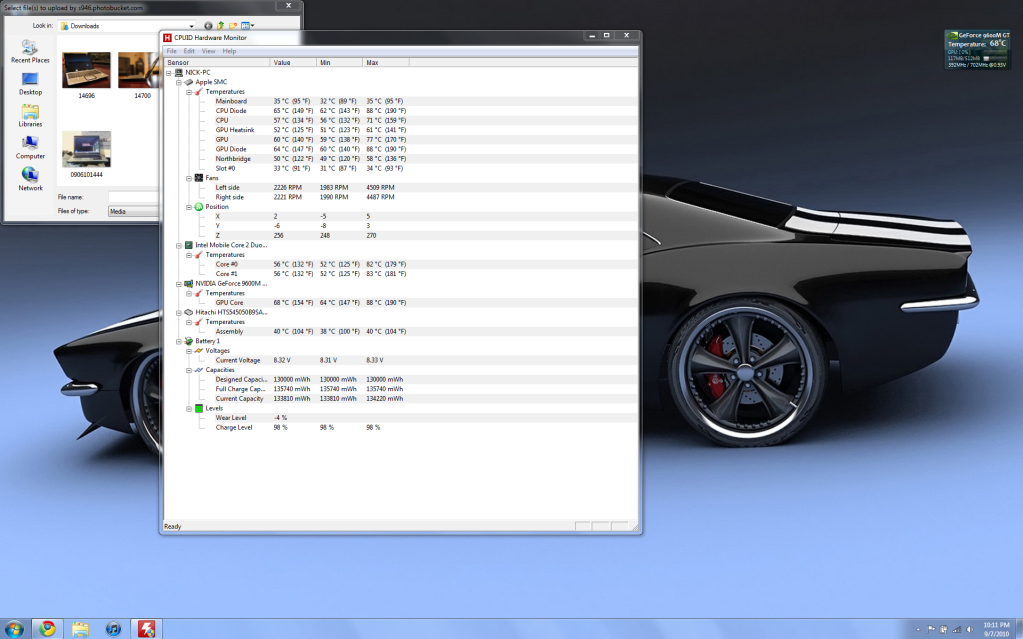Open the Windows Start menu
Screen dimensions: 1023x639
click(x=14, y=629)
